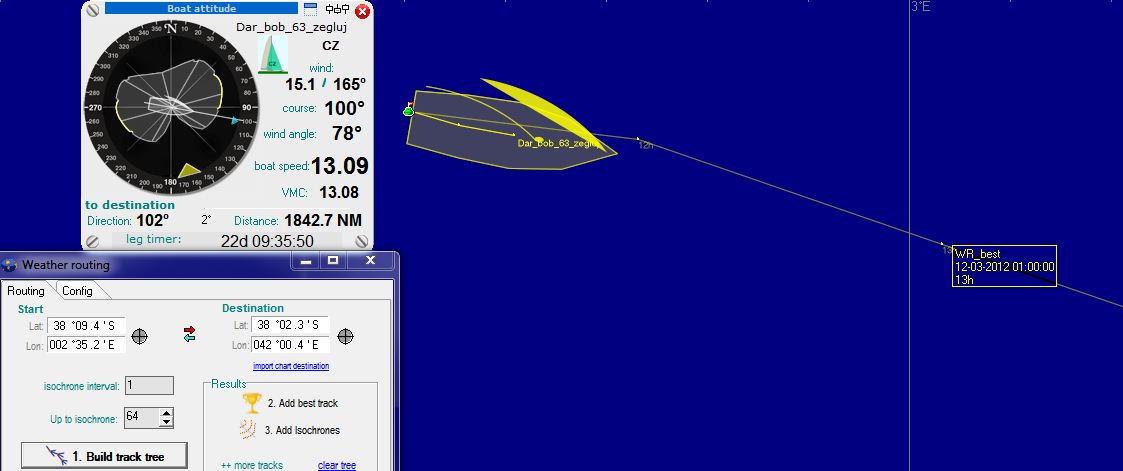Screen dimensions: 1123x471
Task: Open the Boat attitude layout settings icon
Action: [x=336, y=10]
